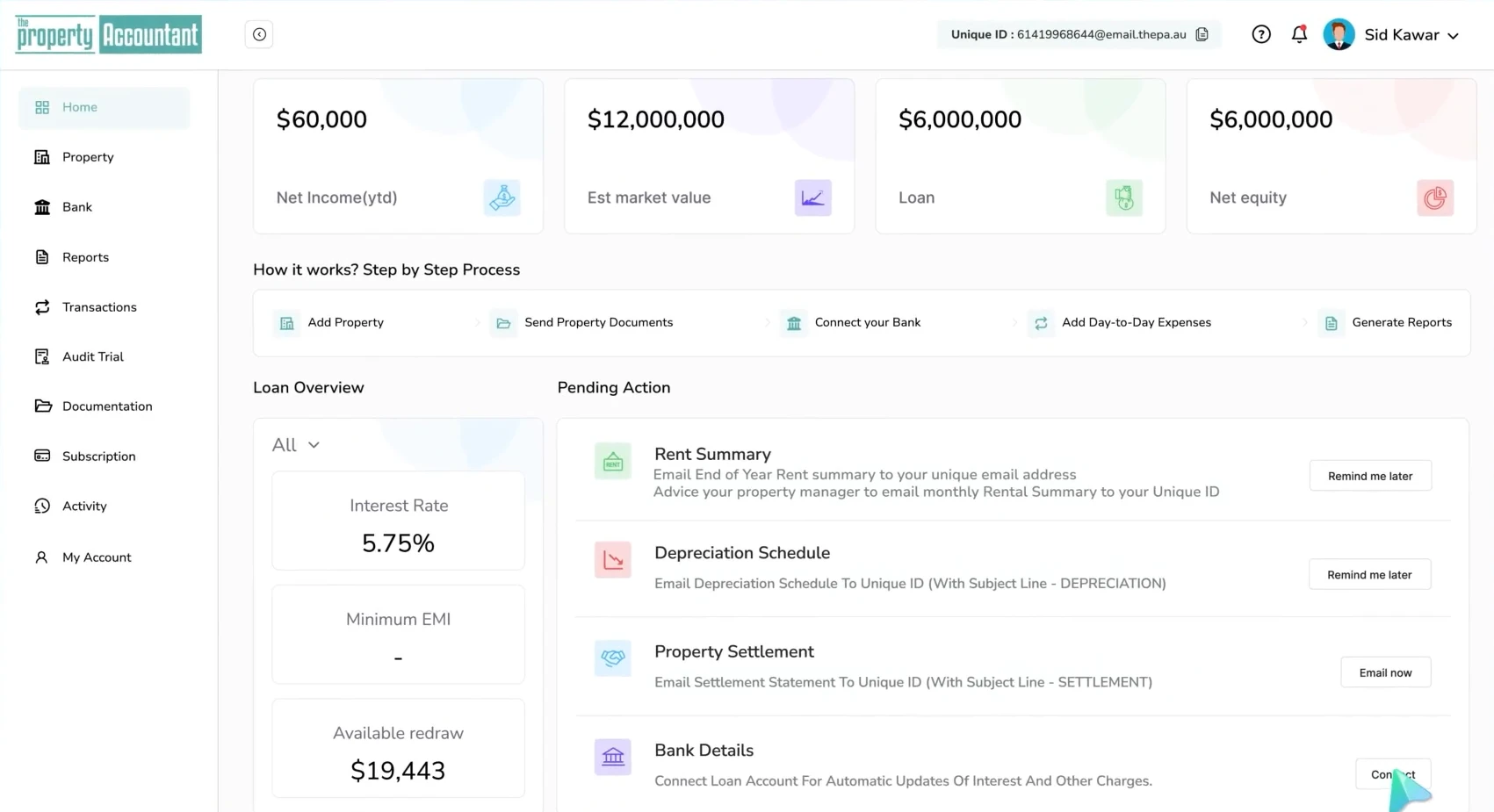Click the Loan Overview heading
This screenshot has height=812, width=1494.
308,388
